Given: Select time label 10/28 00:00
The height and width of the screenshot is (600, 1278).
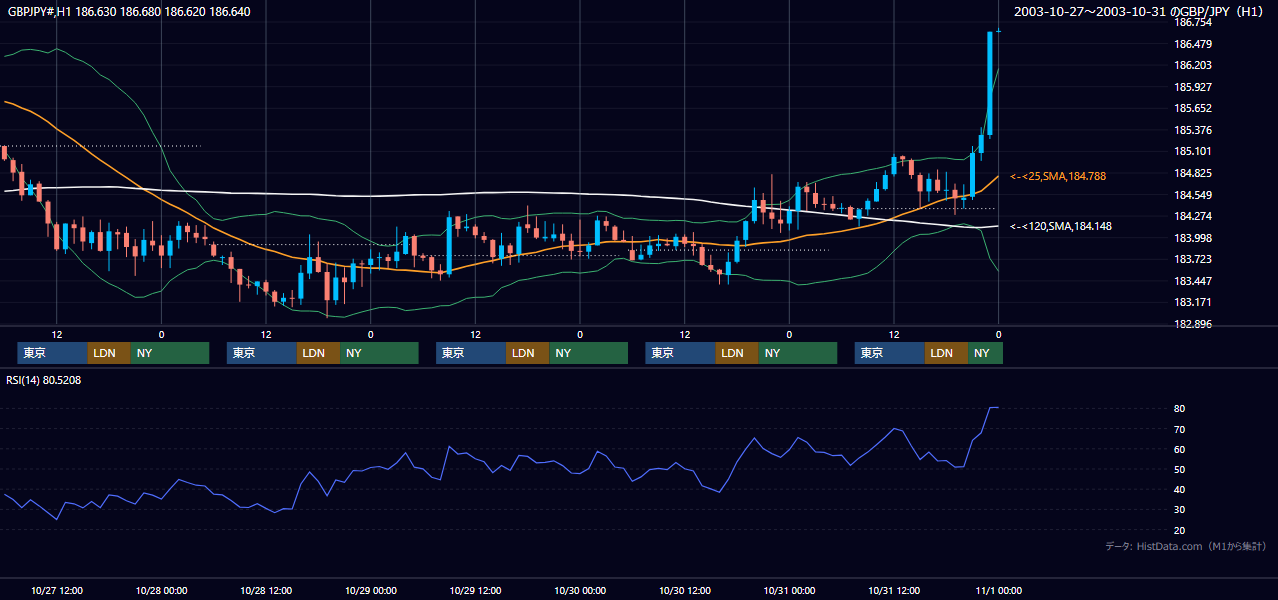Looking at the screenshot, I should [161, 590].
